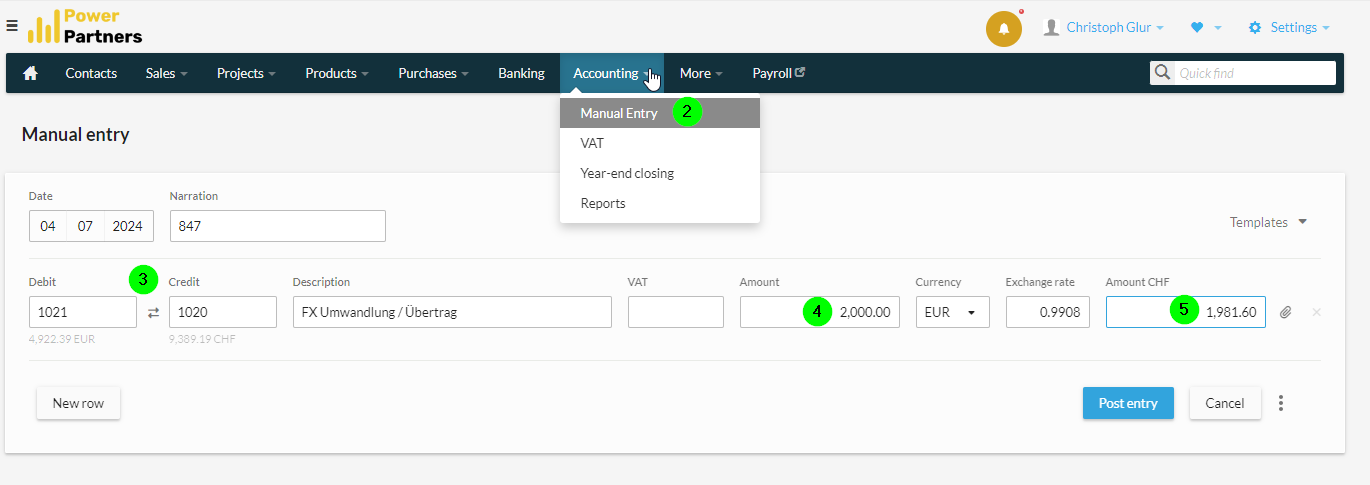The height and width of the screenshot is (485, 1370).
Task: Open the Christoph Glur user menu
Action: click(1103, 28)
